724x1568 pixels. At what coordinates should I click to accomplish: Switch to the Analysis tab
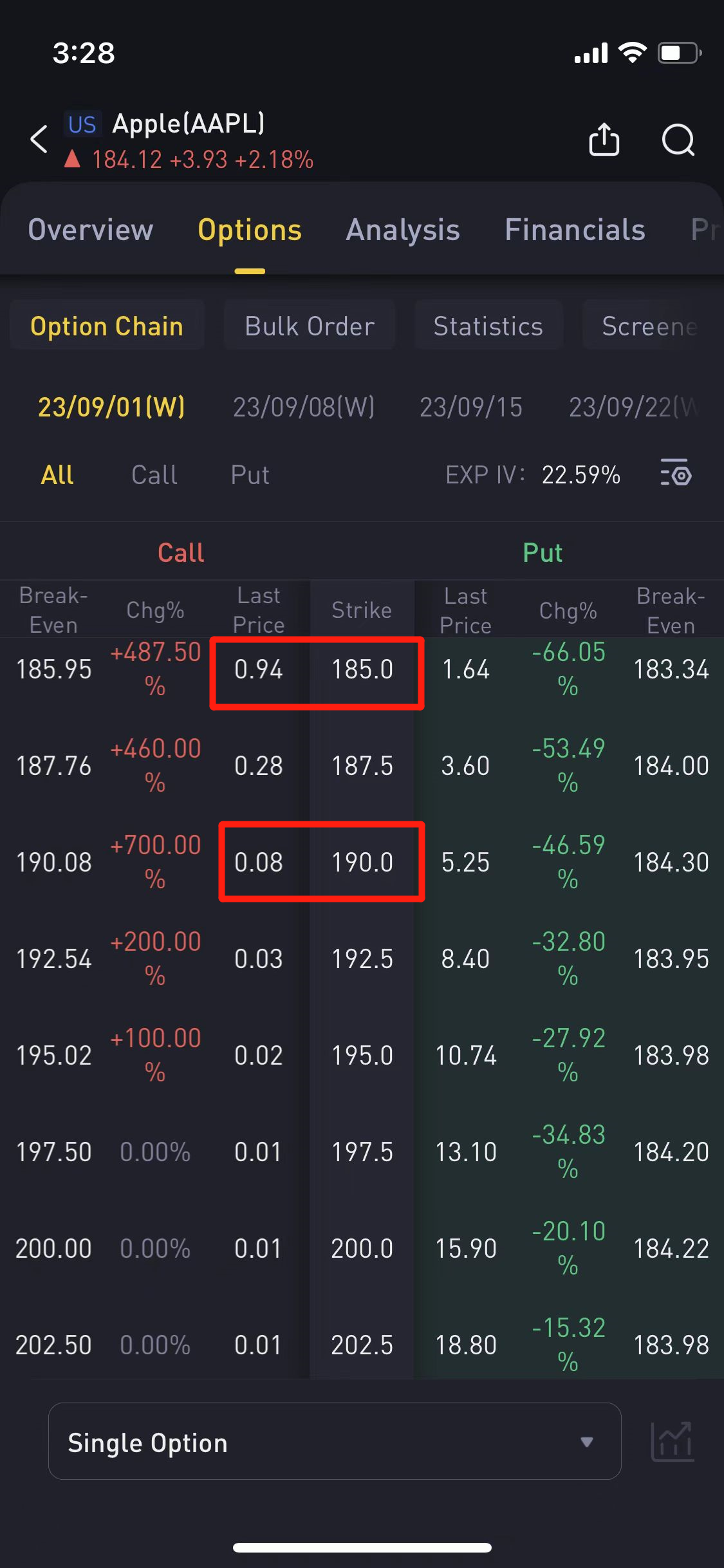click(403, 230)
